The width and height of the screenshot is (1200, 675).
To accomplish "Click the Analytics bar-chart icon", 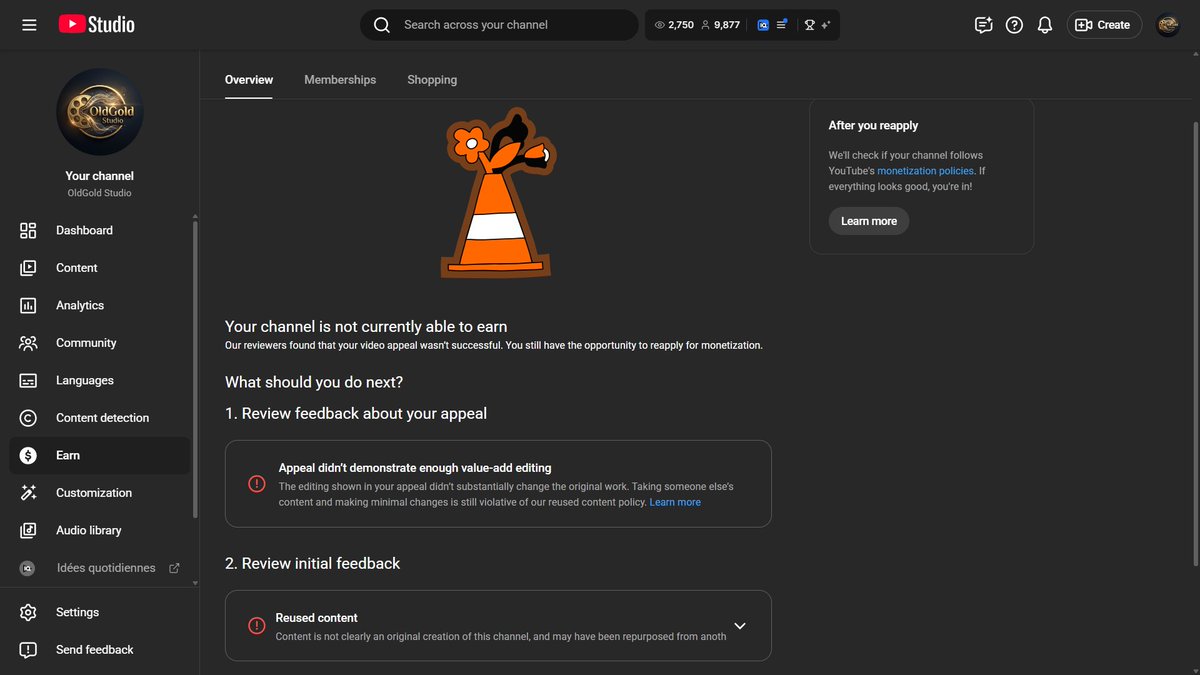I will [28, 305].
